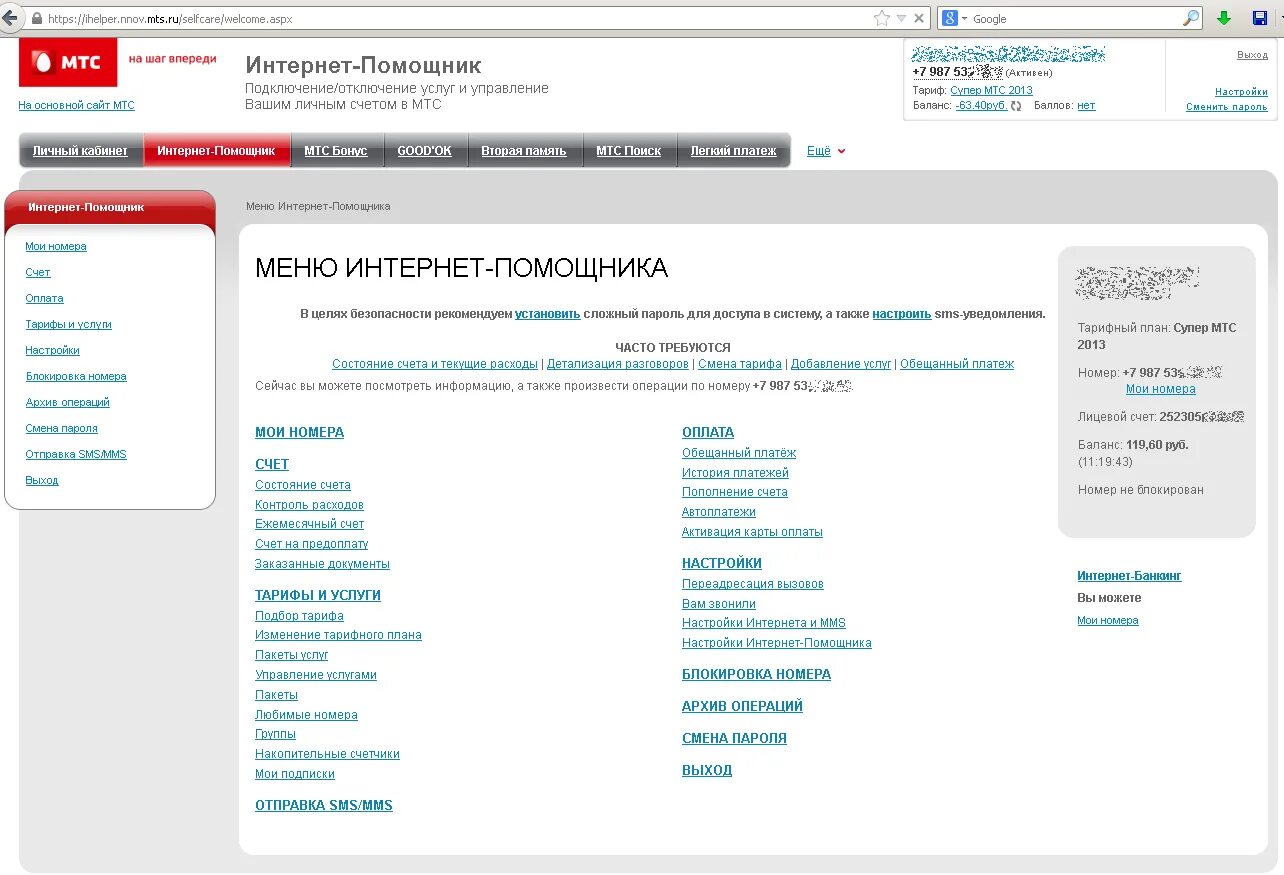1284x875 pixels.
Task: Open the 'Интернет-Банкинг' link
Action: coord(1129,576)
